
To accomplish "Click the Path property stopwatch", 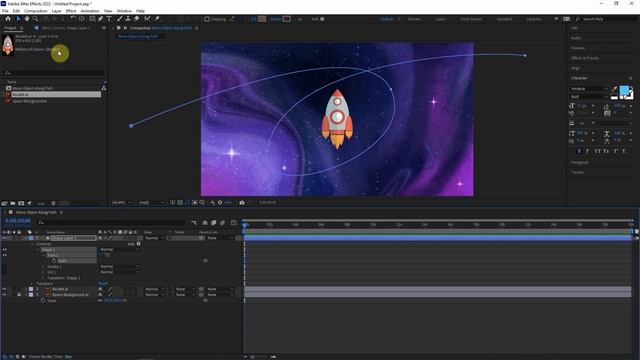I will pos(54,260).
